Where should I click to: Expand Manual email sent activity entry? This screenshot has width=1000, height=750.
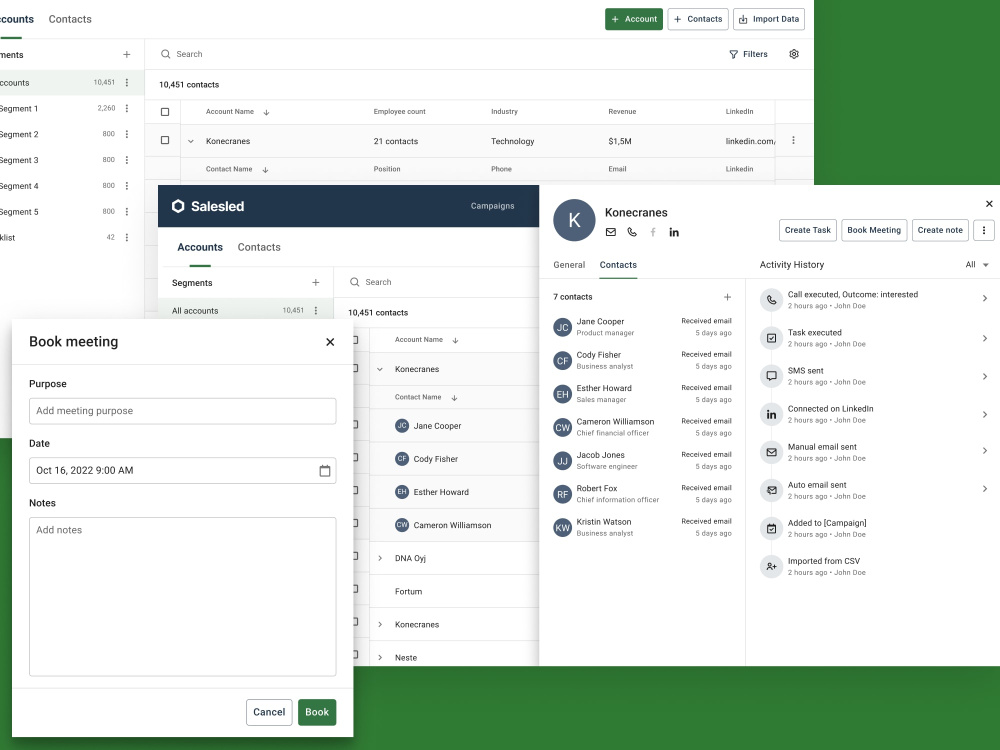pos(985,451)
